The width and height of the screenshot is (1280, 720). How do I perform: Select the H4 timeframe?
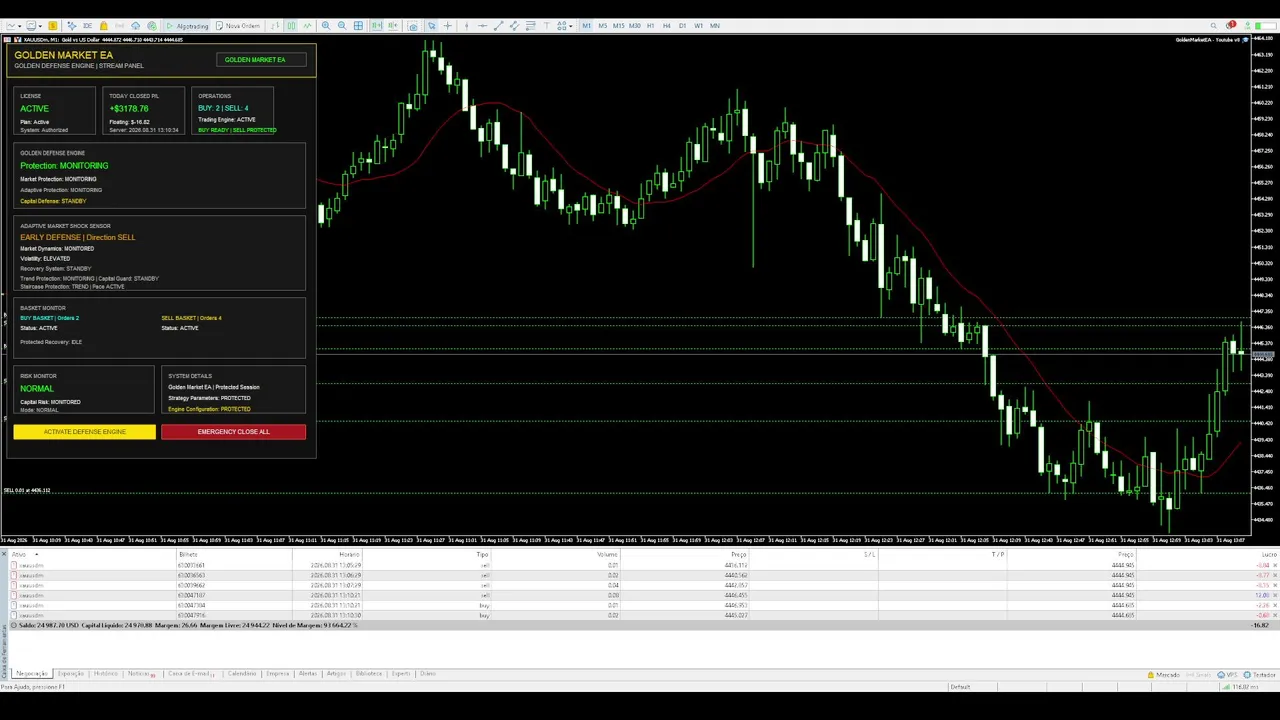pyautogui.click(x=667, y=26)
